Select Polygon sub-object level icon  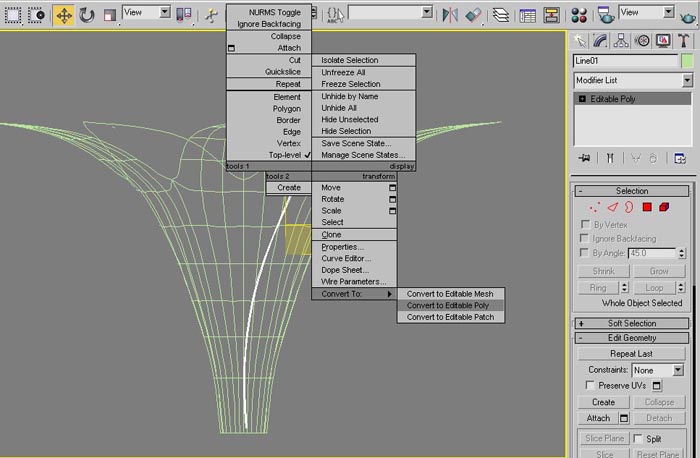[x=647, y=207]
